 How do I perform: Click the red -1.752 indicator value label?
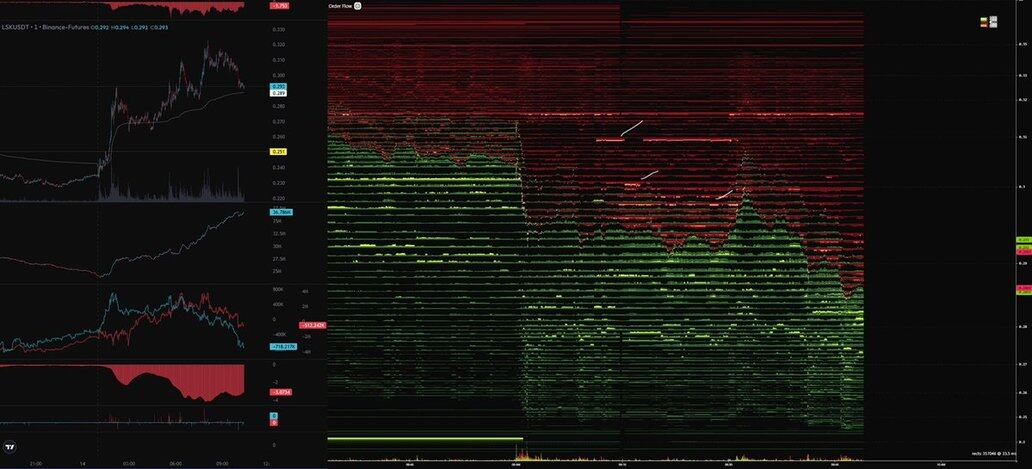(x=281, y=6)
